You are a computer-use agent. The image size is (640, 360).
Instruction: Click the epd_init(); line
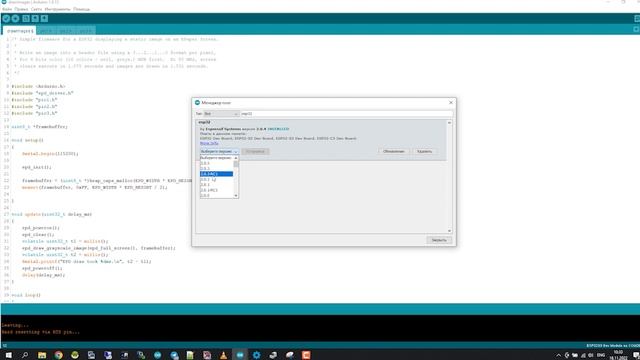(37, 167)
